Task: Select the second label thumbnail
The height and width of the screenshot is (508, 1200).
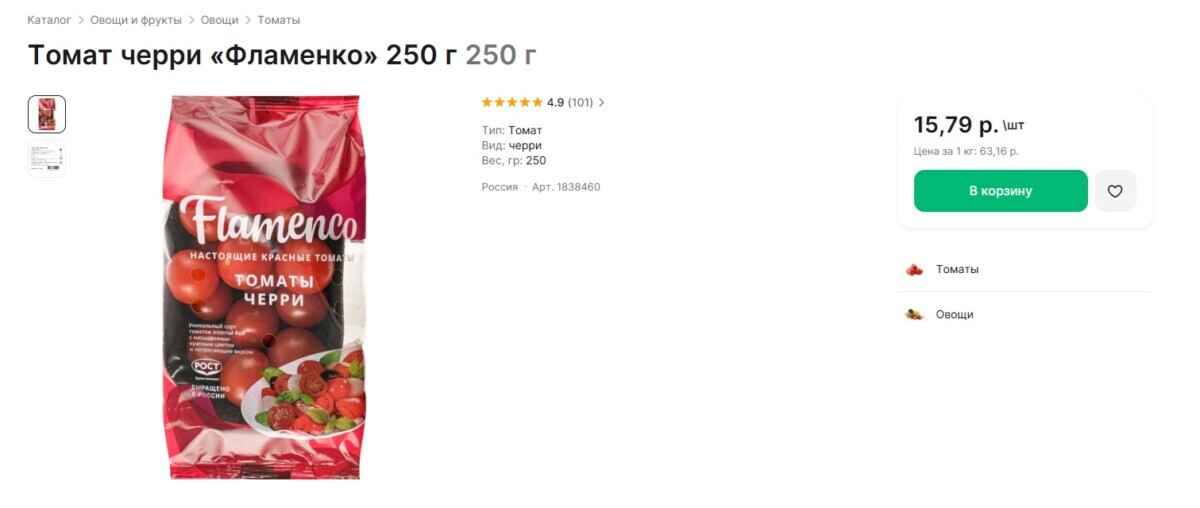Action: pyautogui.click(x=47, y=159)
